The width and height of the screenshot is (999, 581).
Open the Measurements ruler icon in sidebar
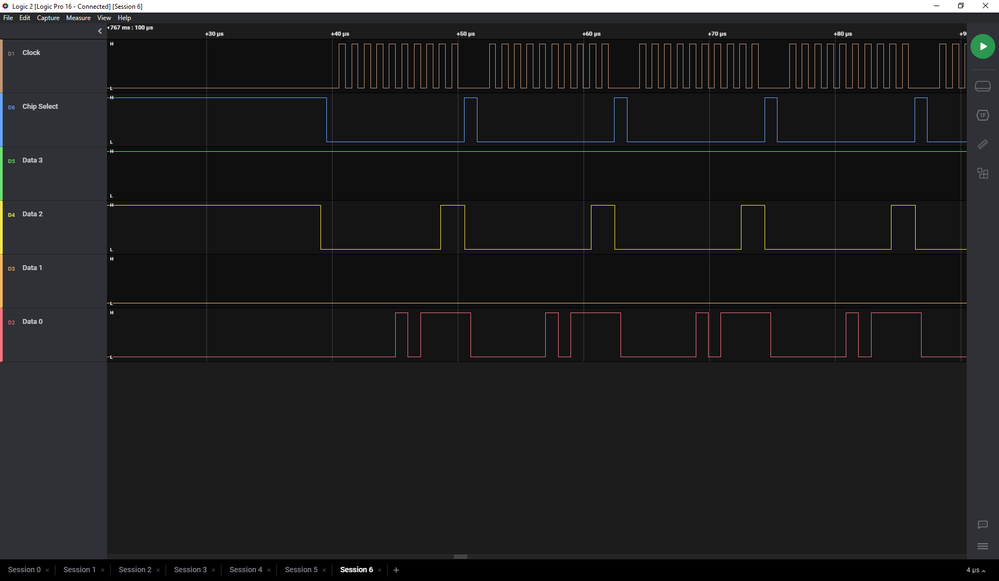pyautogui.click(x=982, y=144)
